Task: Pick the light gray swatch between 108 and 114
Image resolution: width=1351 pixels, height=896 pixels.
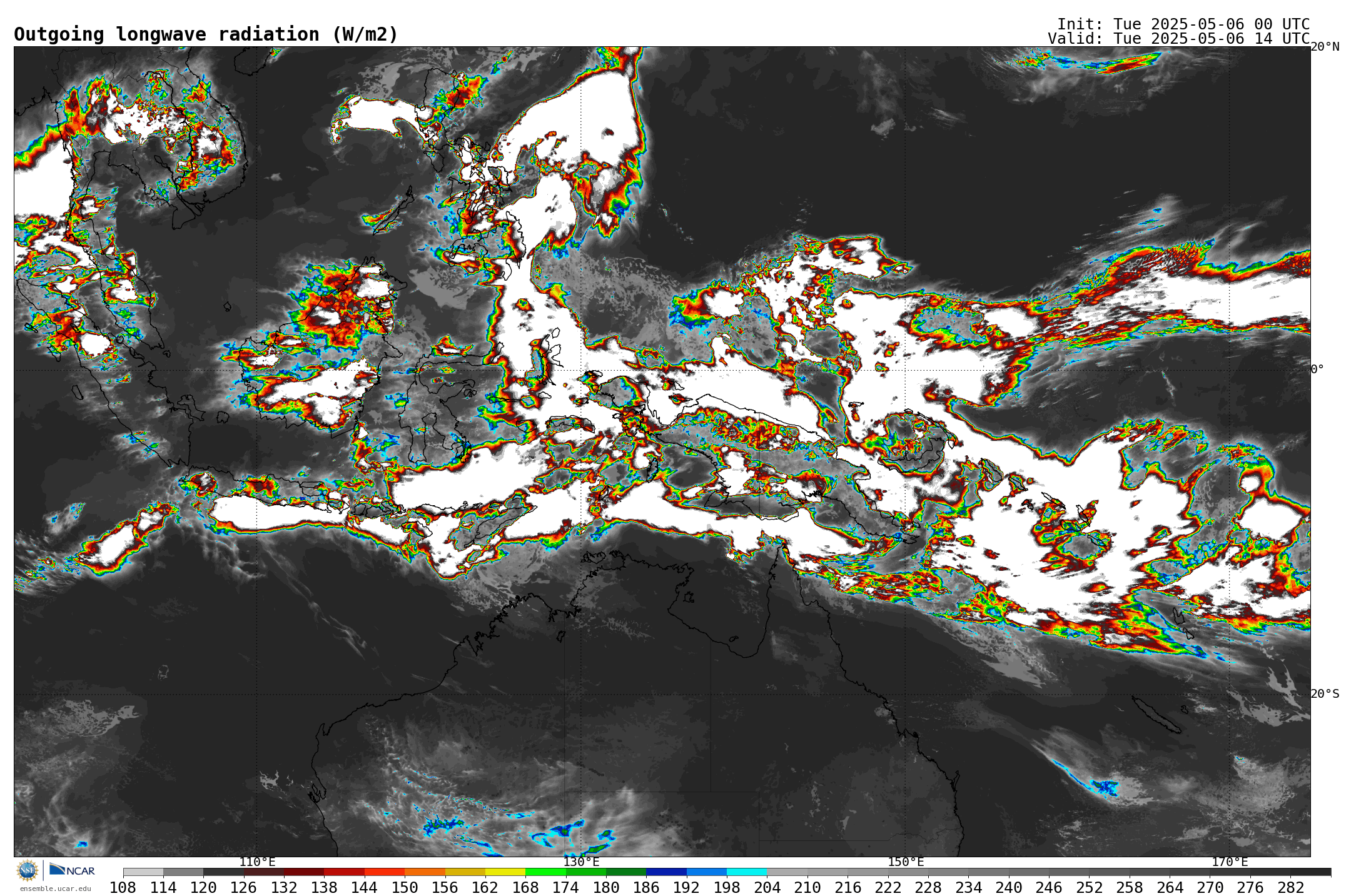Action: pos(143,872)
